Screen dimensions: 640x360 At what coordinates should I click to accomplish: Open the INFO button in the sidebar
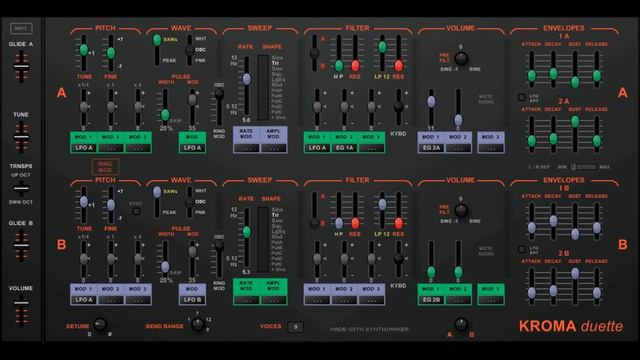(21, 28)
